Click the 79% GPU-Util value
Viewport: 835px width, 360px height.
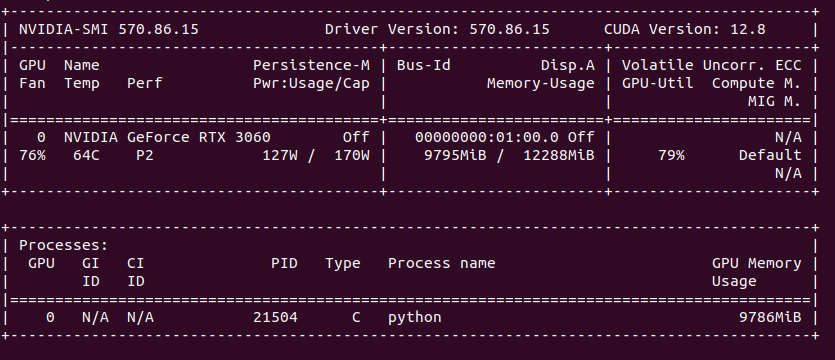671,156
